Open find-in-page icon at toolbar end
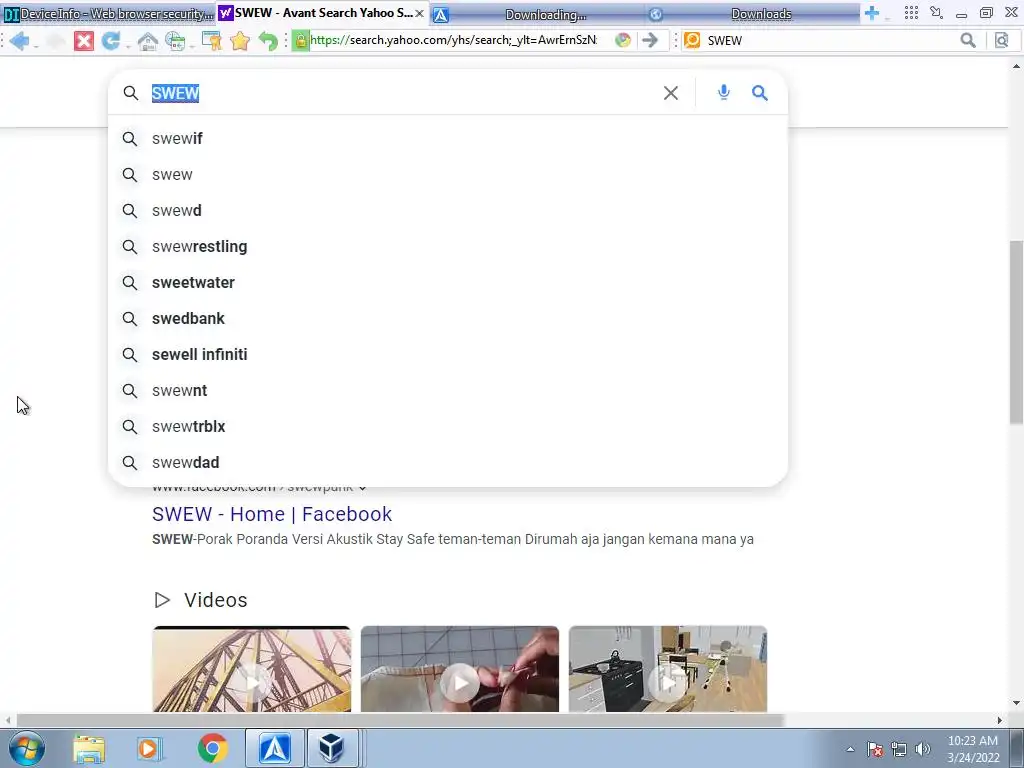The image size is (1024, 768). pos(1001,40)
